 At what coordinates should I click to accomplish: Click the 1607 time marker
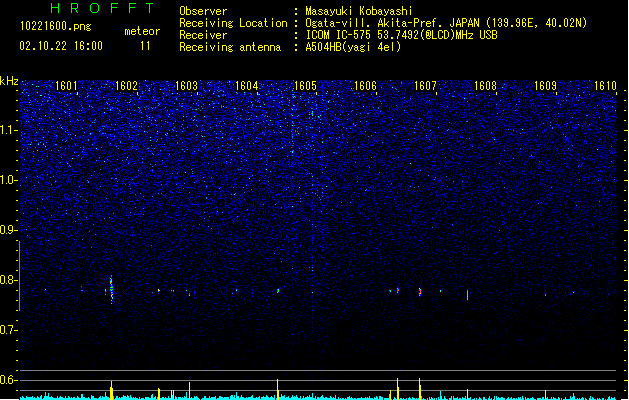pyautogui.click(x=425, y=86)
